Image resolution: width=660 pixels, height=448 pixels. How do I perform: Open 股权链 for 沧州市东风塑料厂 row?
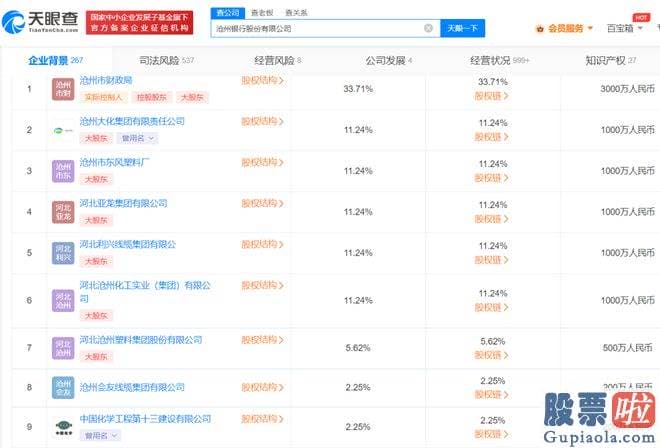(491, 178)
